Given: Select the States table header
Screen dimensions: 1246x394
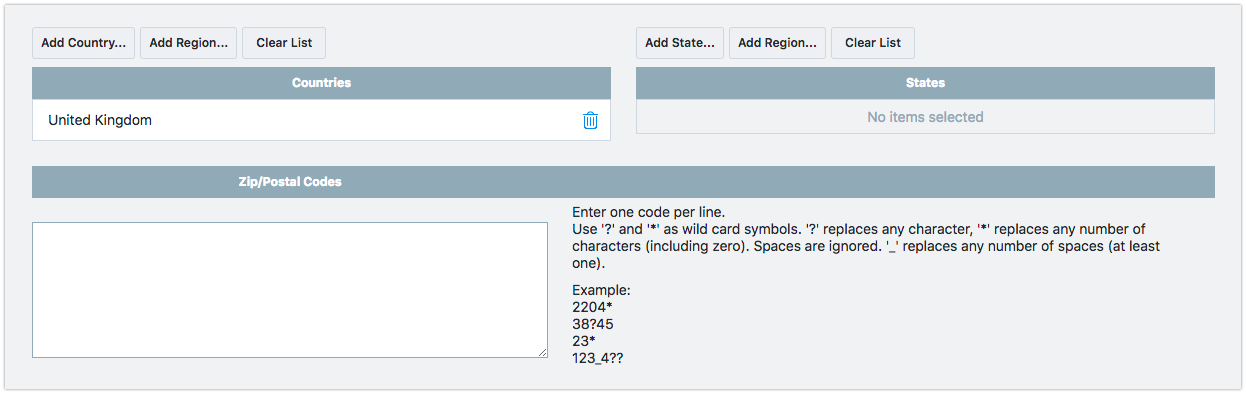Looking at the screenshot, I should coord(925,83).
